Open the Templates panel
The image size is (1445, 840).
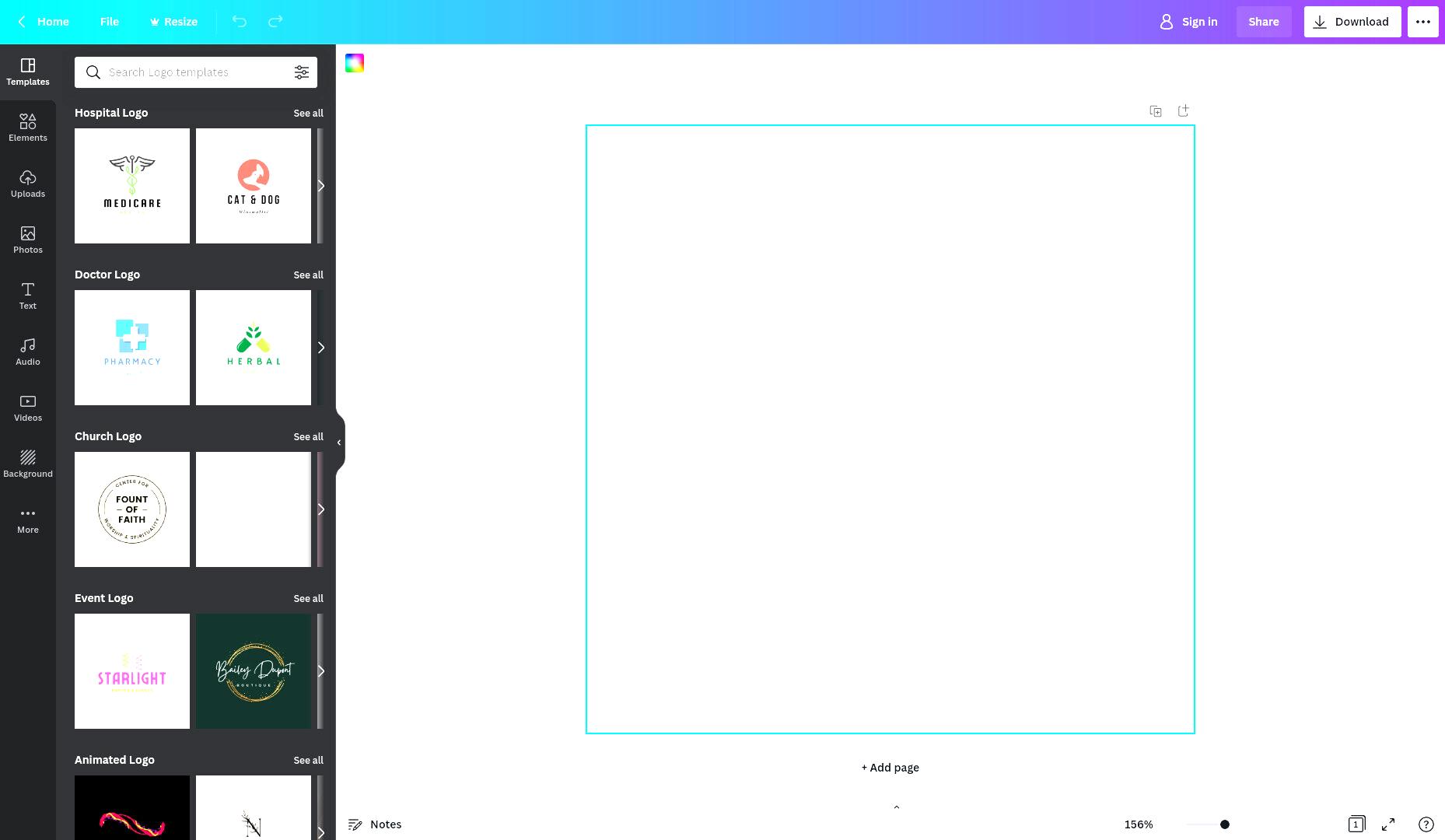tap(28, 72)
